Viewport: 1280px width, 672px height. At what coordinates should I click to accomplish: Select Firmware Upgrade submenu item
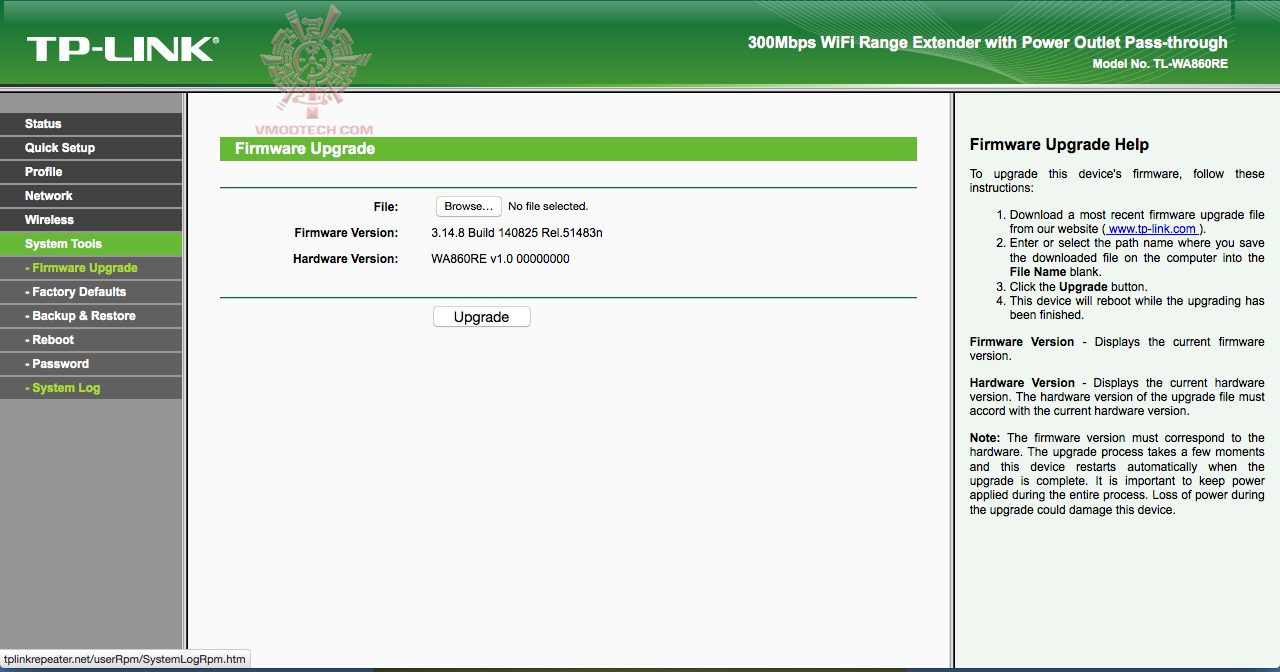[x=91, y=268]
